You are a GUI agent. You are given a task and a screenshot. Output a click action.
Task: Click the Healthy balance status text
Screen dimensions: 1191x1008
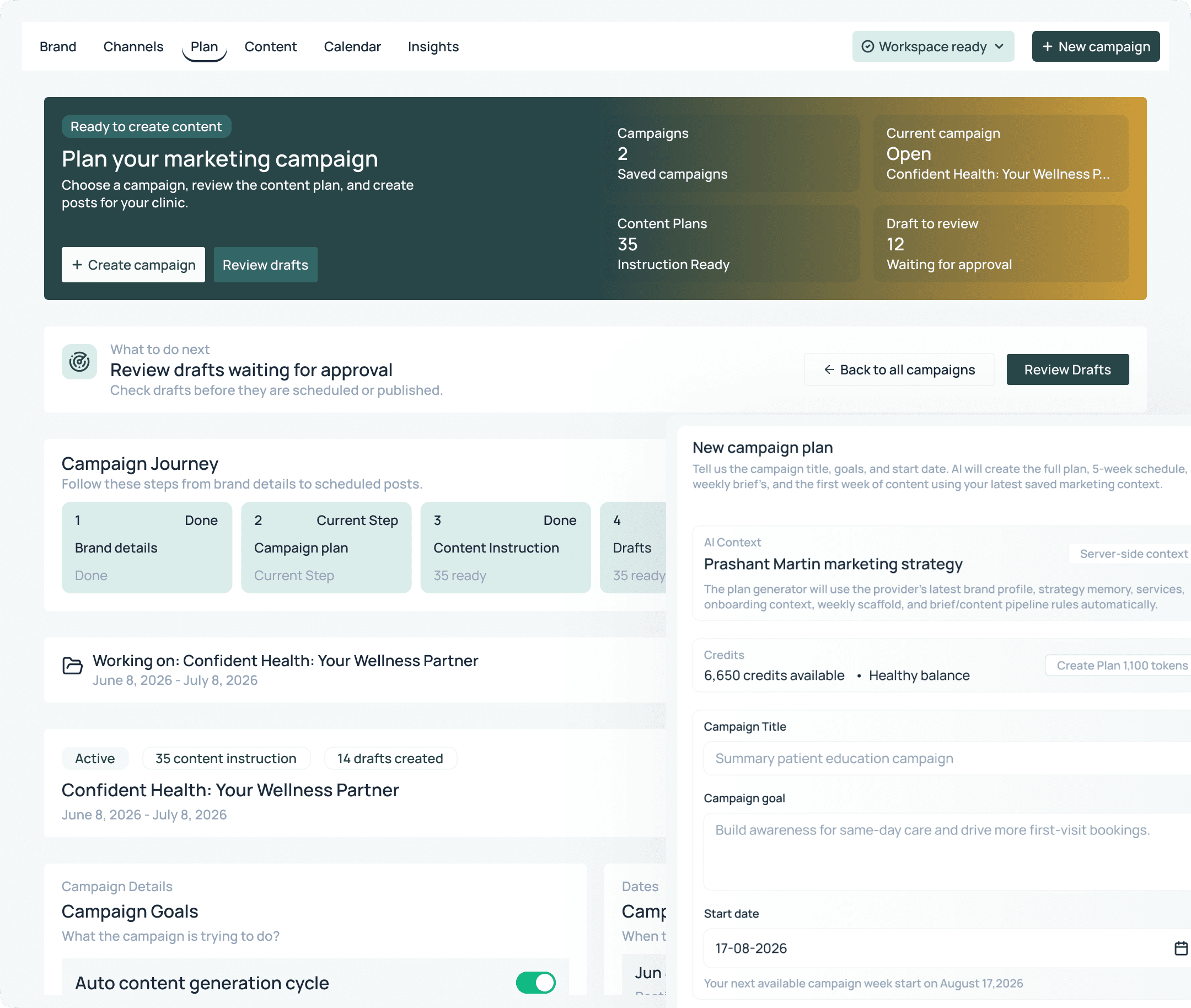click(x=919, y=675)
